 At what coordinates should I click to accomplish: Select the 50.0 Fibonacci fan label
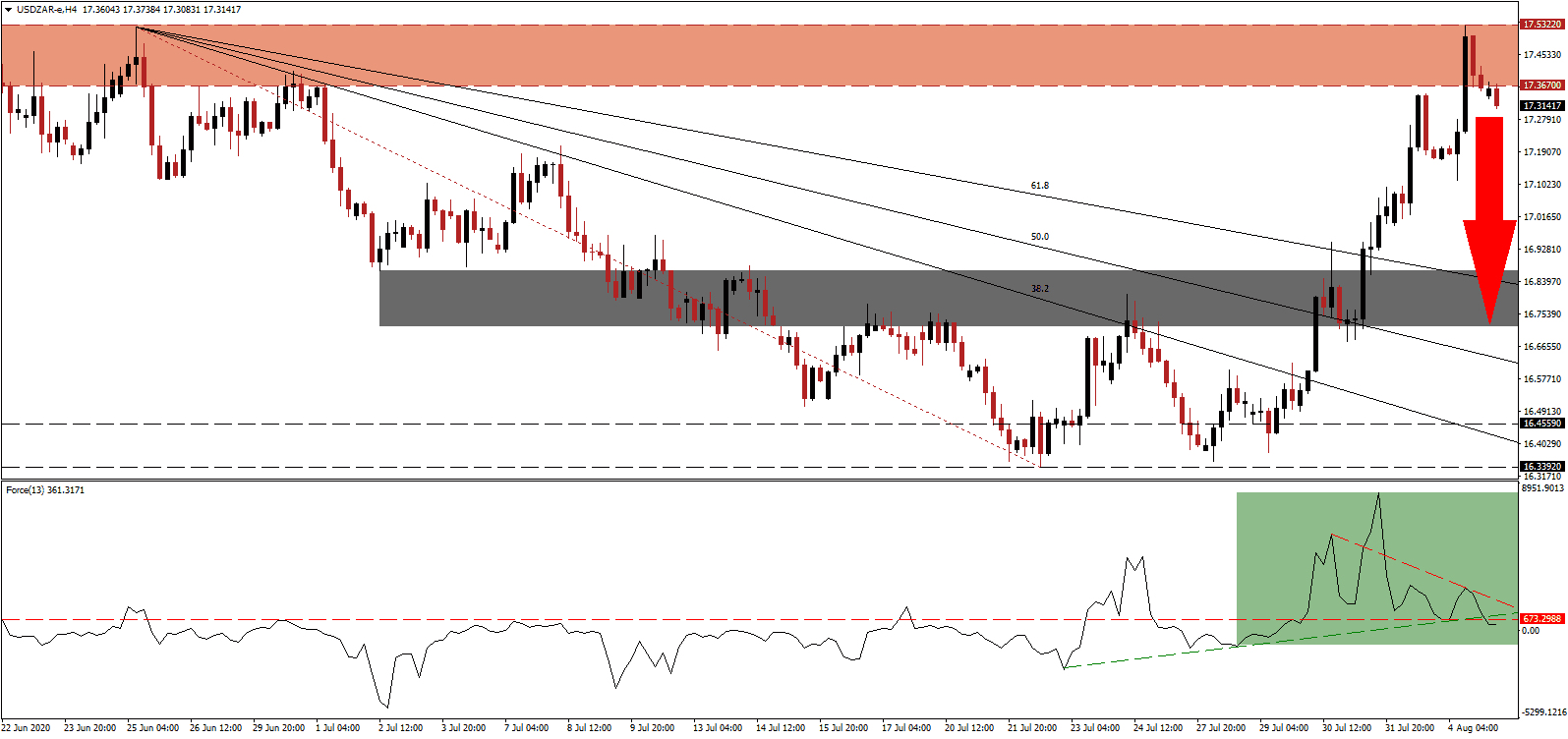tap(1039, 237)
